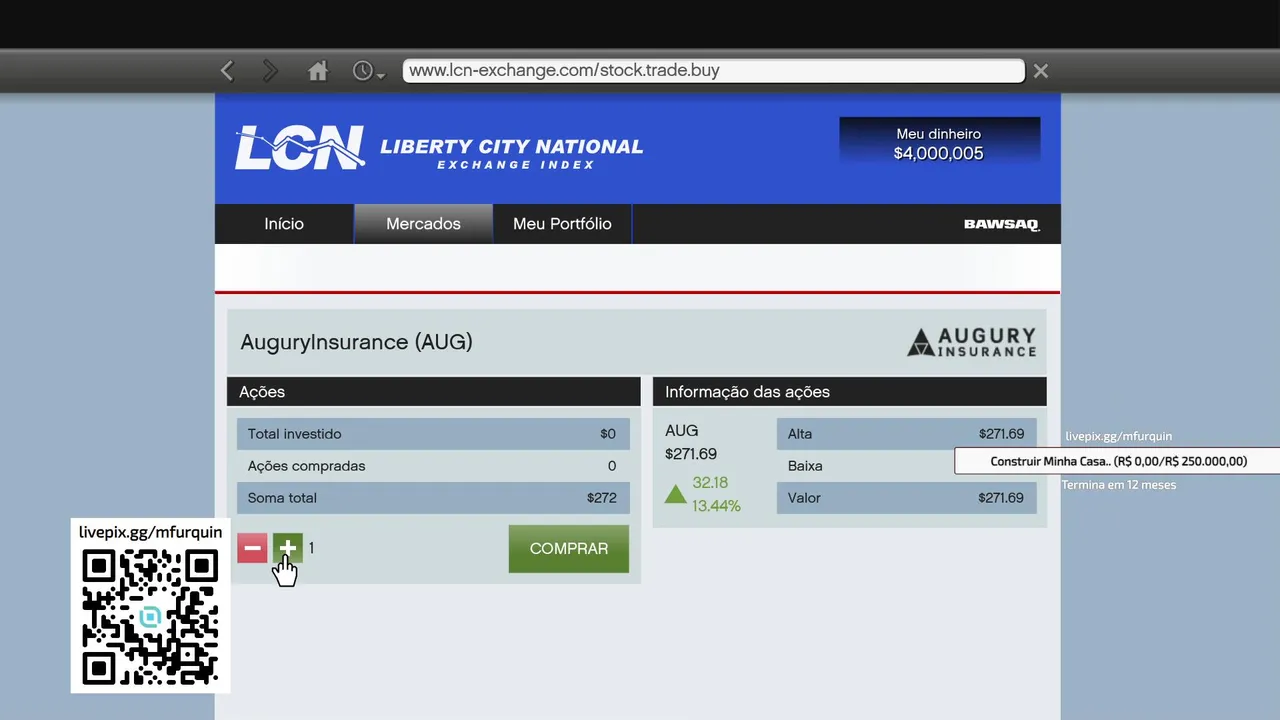Click the LCN Liberty City National logo

[439, 148]
